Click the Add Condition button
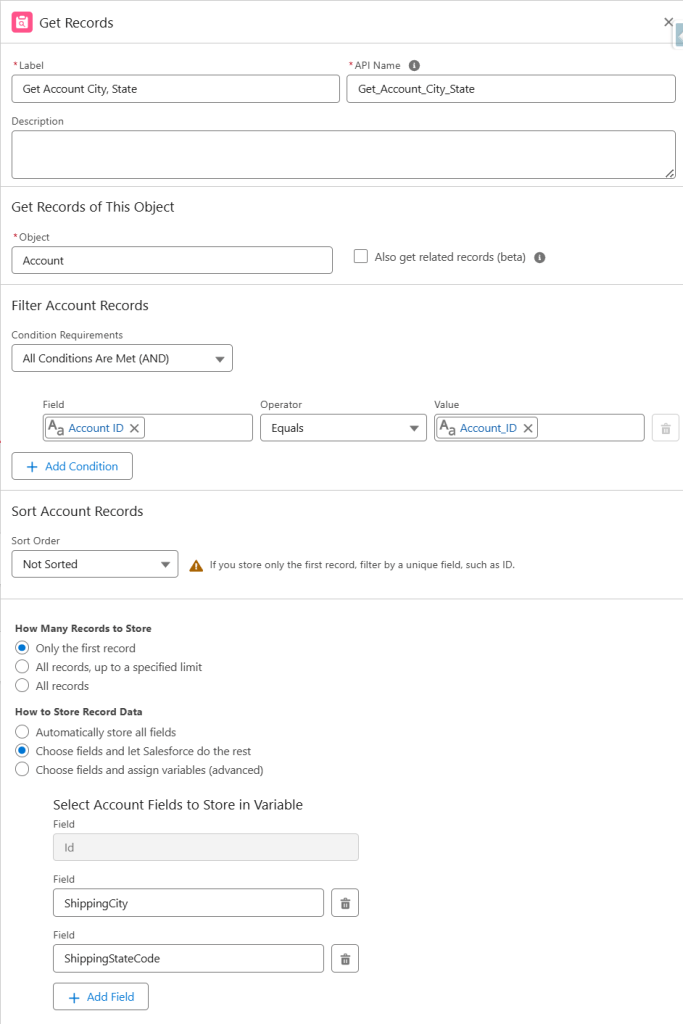The width and height of the screenshot is (683, 1024). tap(72, 466)
